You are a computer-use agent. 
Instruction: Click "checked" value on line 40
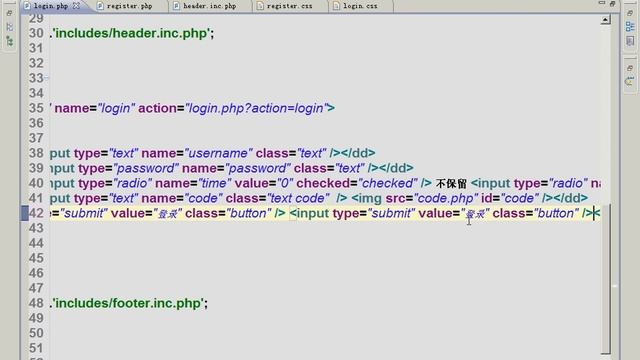[388, 183]
